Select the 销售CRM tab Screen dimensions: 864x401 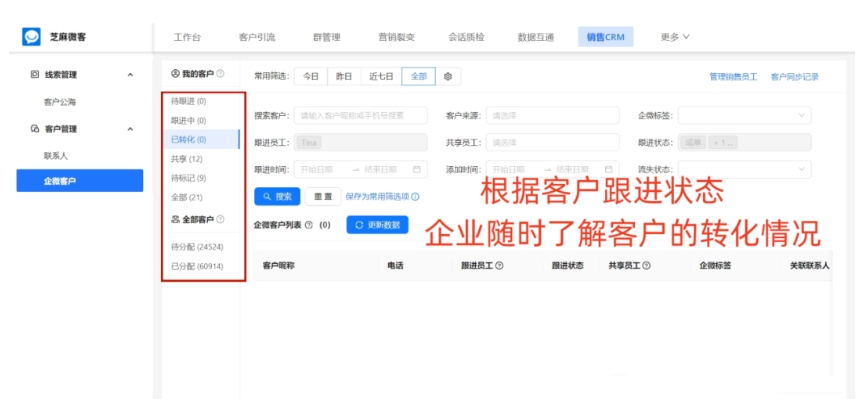pyautogui.click(x=606, y=37)
